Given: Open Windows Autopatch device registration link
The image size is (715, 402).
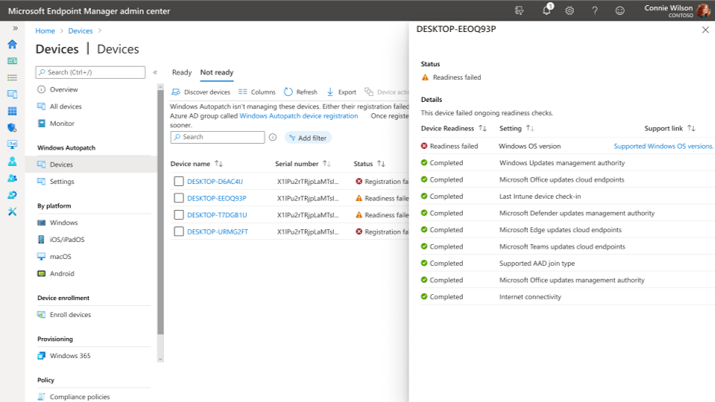Looking at the screenshot, I should tap(299, 116).
